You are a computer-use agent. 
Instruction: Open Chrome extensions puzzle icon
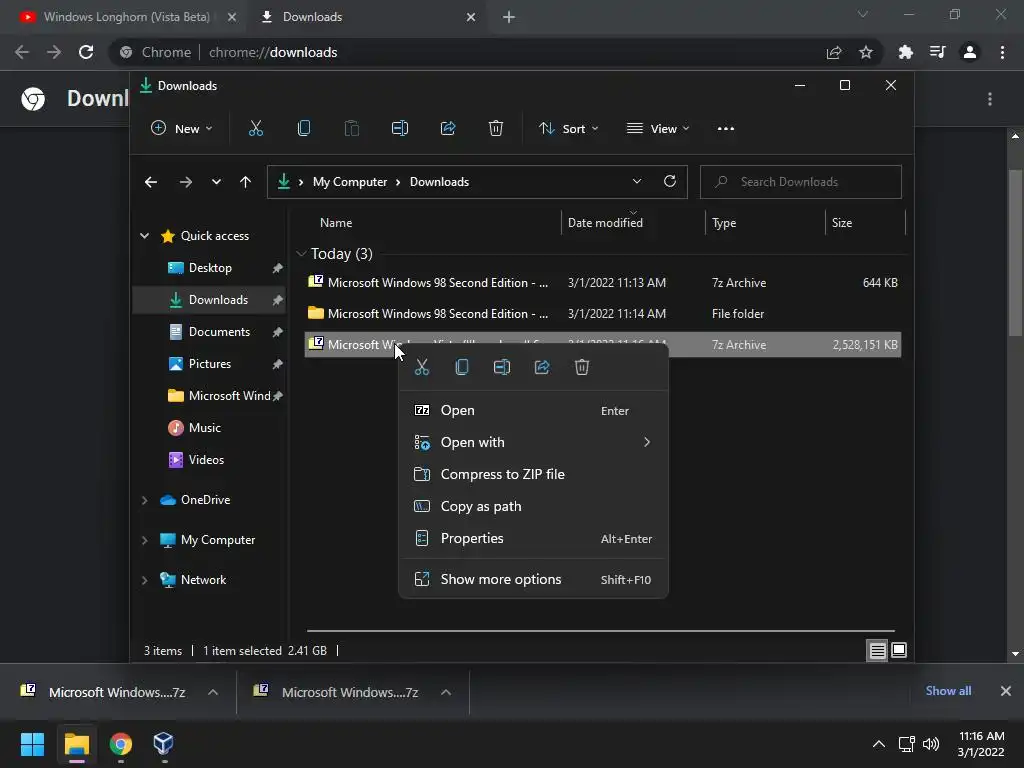tap(905, 52)
